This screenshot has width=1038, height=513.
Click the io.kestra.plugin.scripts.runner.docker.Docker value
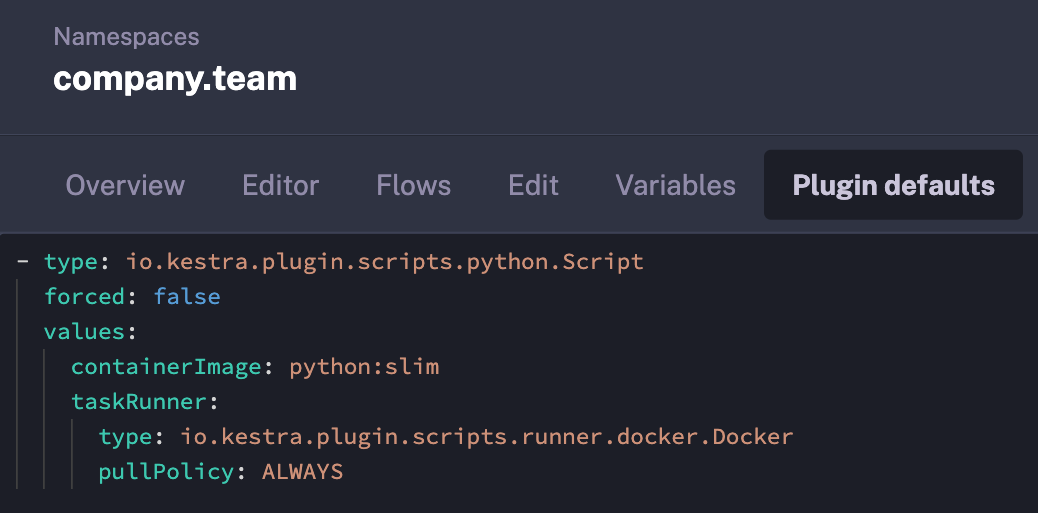(486, 437)
